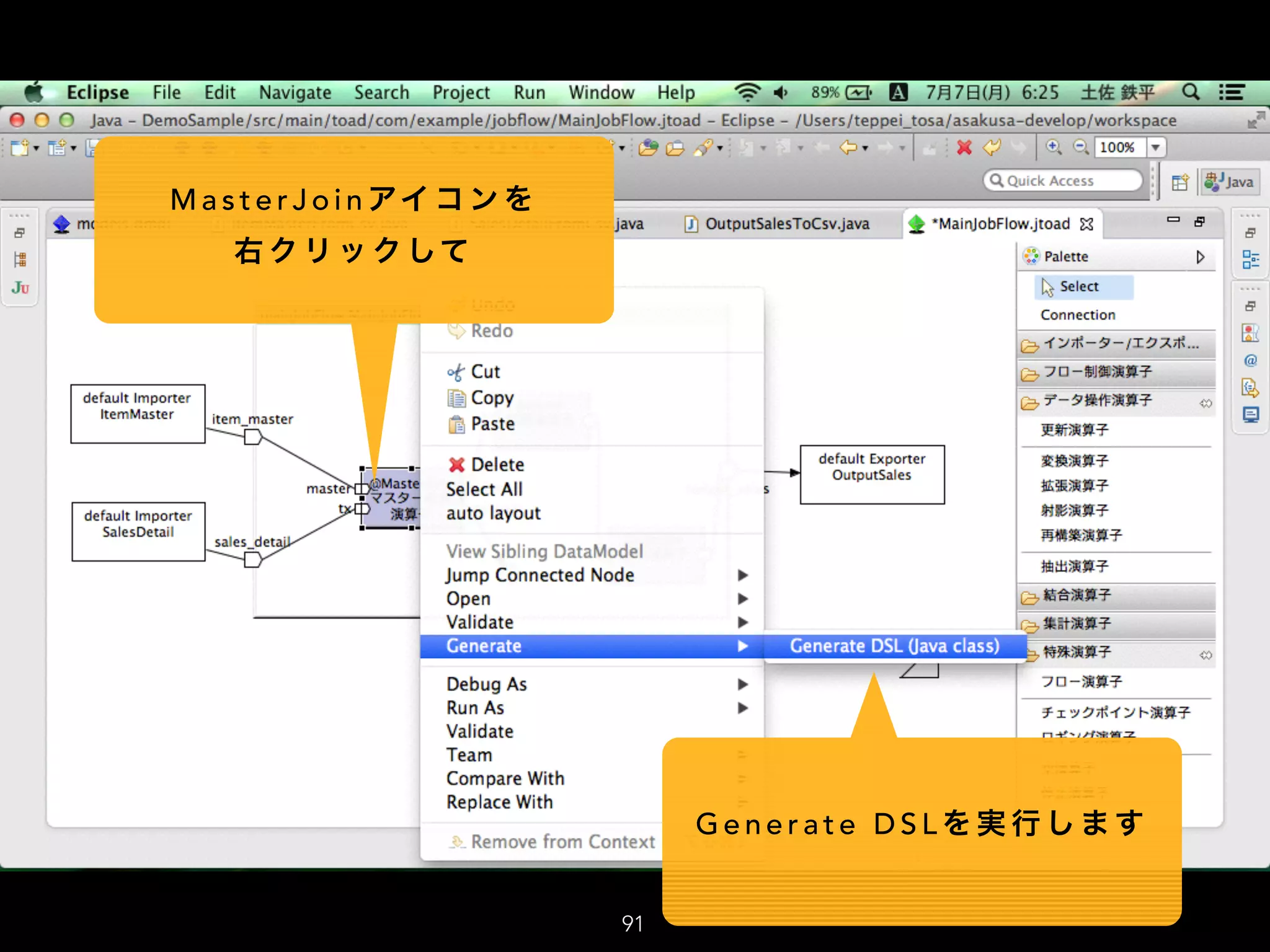Click the Connection tool in Palette

(x=1078, y=315)
